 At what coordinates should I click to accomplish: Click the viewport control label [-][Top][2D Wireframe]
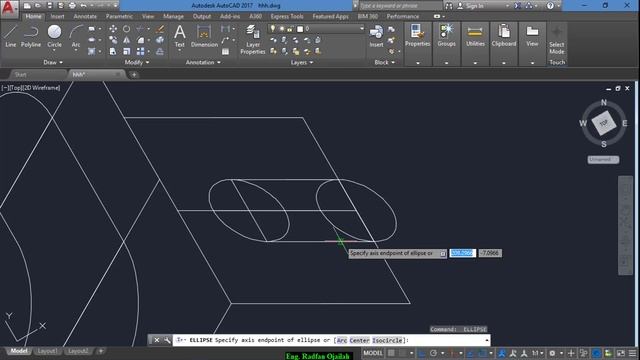point(31,88)
